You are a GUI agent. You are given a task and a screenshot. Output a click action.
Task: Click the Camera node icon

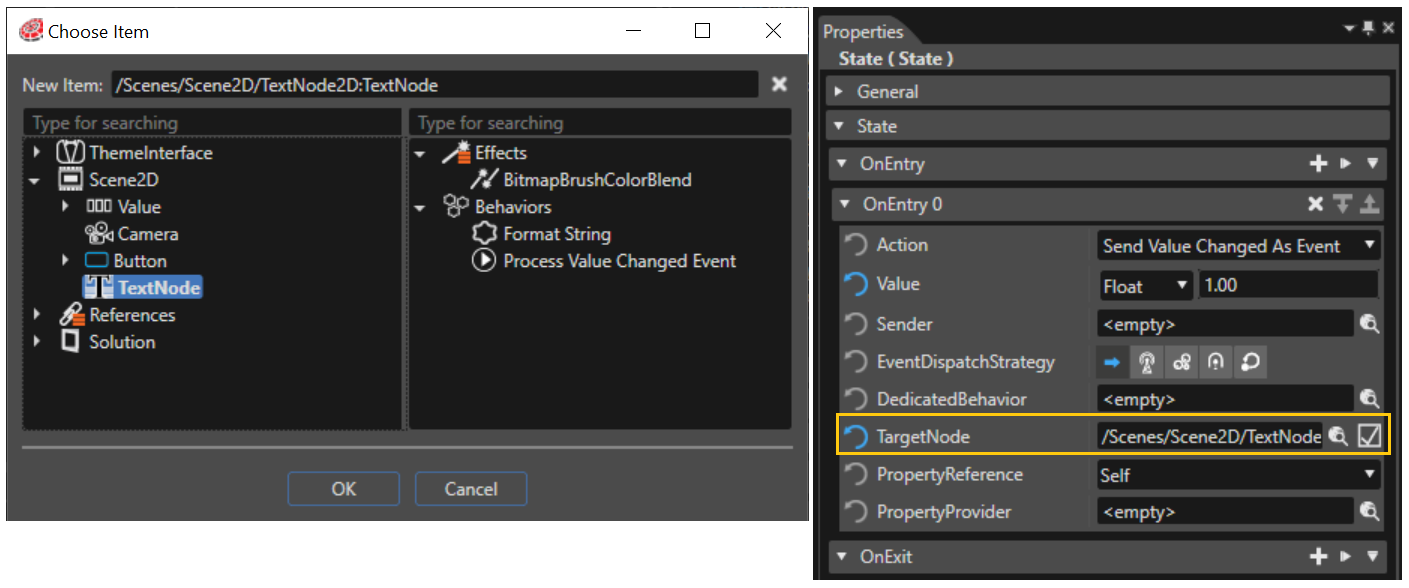[x=99, y=234]
